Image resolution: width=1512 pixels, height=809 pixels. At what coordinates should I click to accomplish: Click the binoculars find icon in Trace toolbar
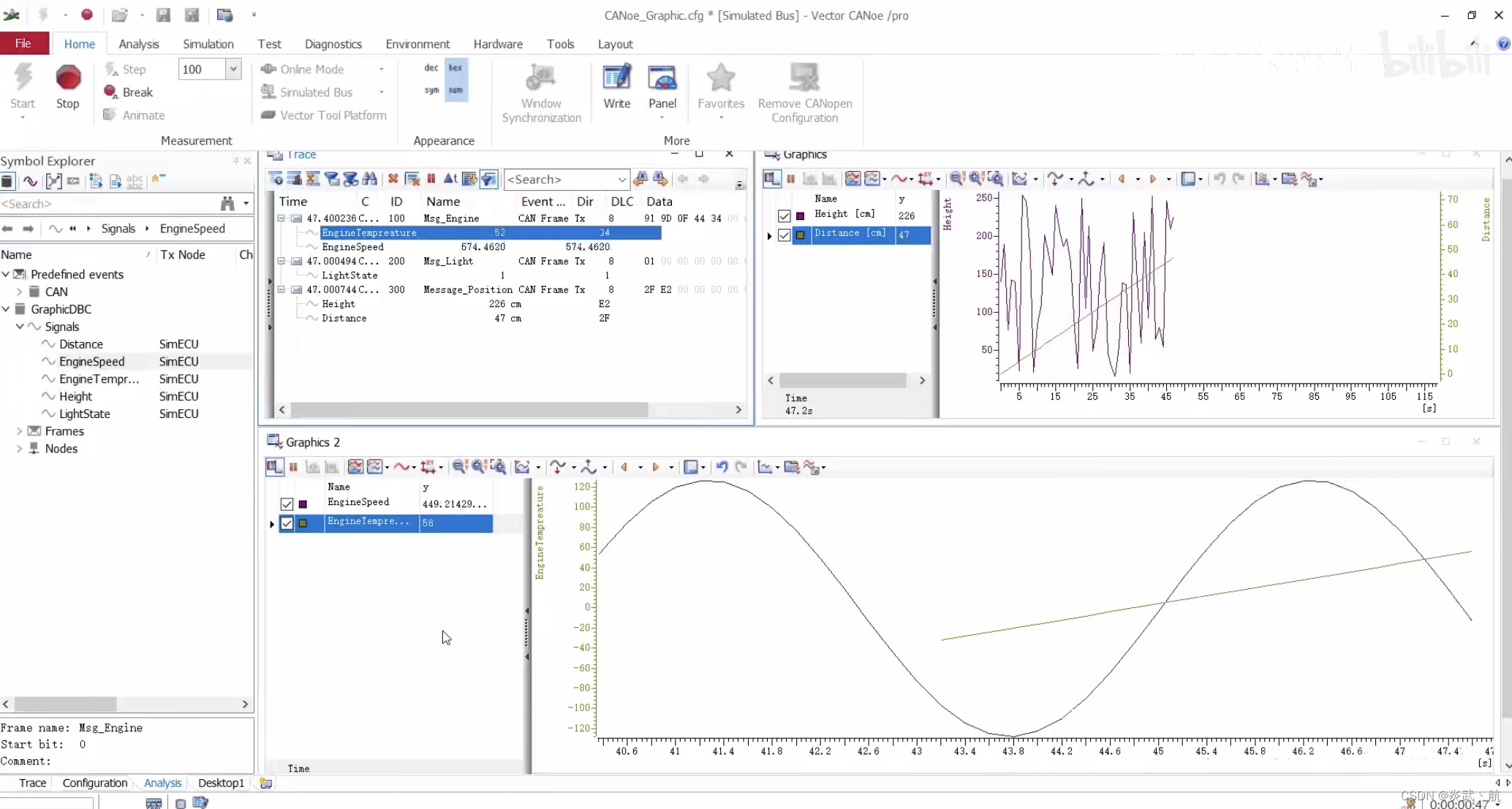click(370, 179)
